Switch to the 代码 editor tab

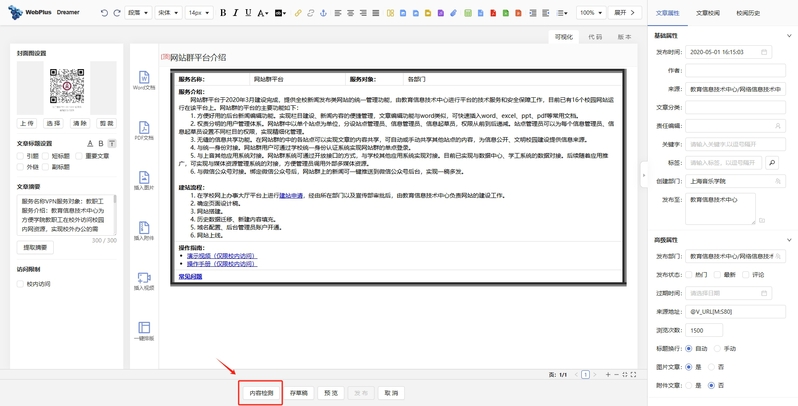(595, 37)
